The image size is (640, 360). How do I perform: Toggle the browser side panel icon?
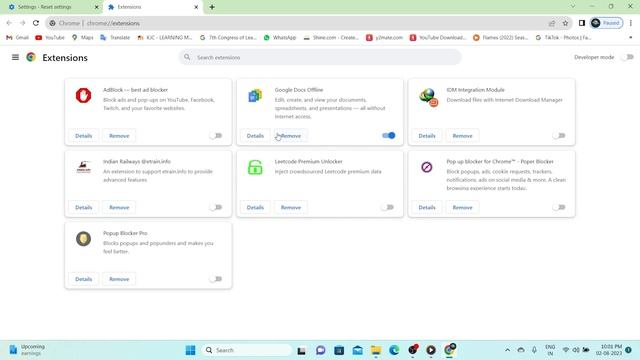(x=582, y=23)
